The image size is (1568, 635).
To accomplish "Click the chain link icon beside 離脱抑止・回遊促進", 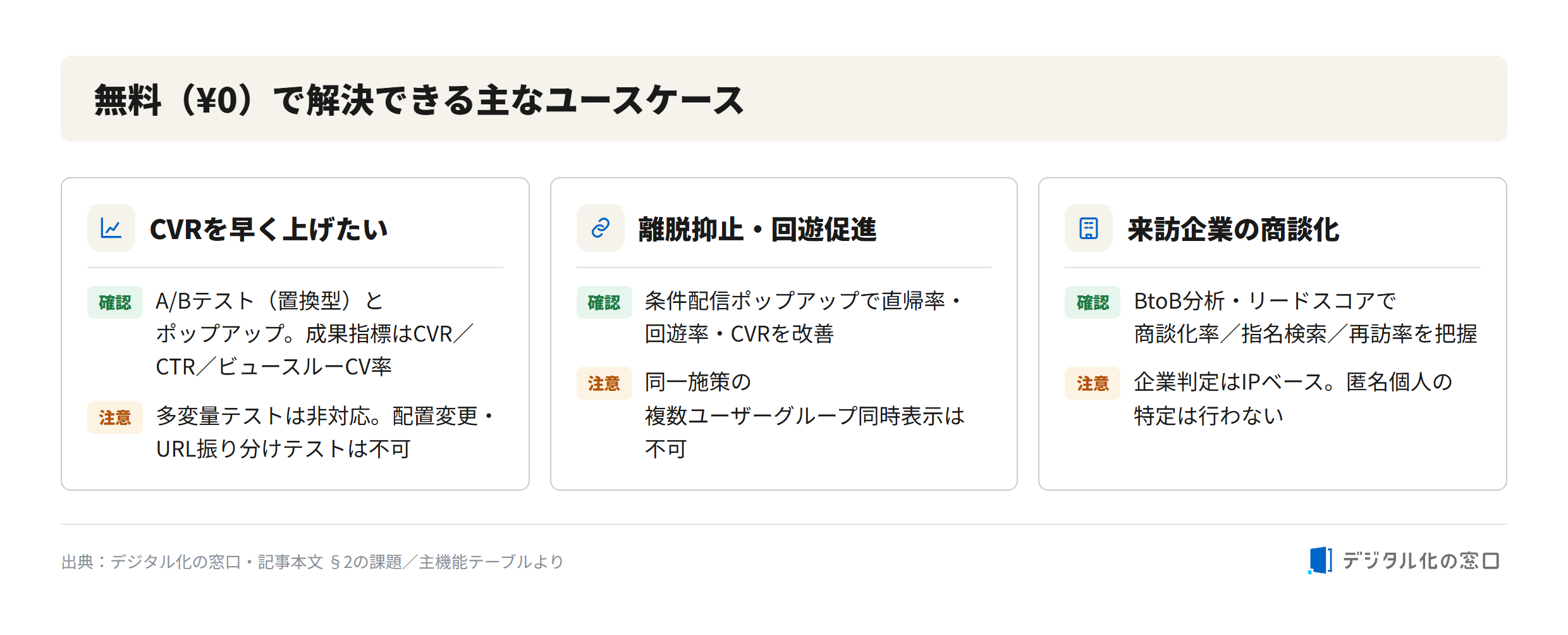I will click(x=600, y=228).
